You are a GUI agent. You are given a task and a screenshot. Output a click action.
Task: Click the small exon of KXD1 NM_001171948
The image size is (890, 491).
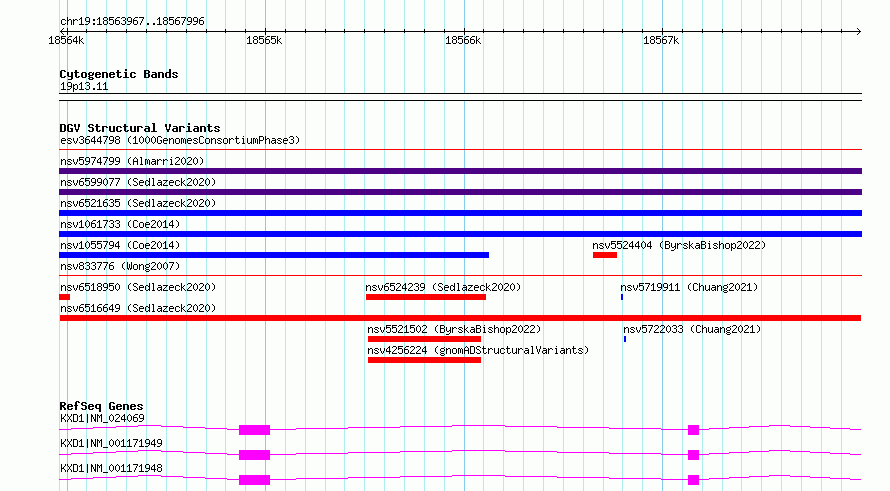[694, 480]
